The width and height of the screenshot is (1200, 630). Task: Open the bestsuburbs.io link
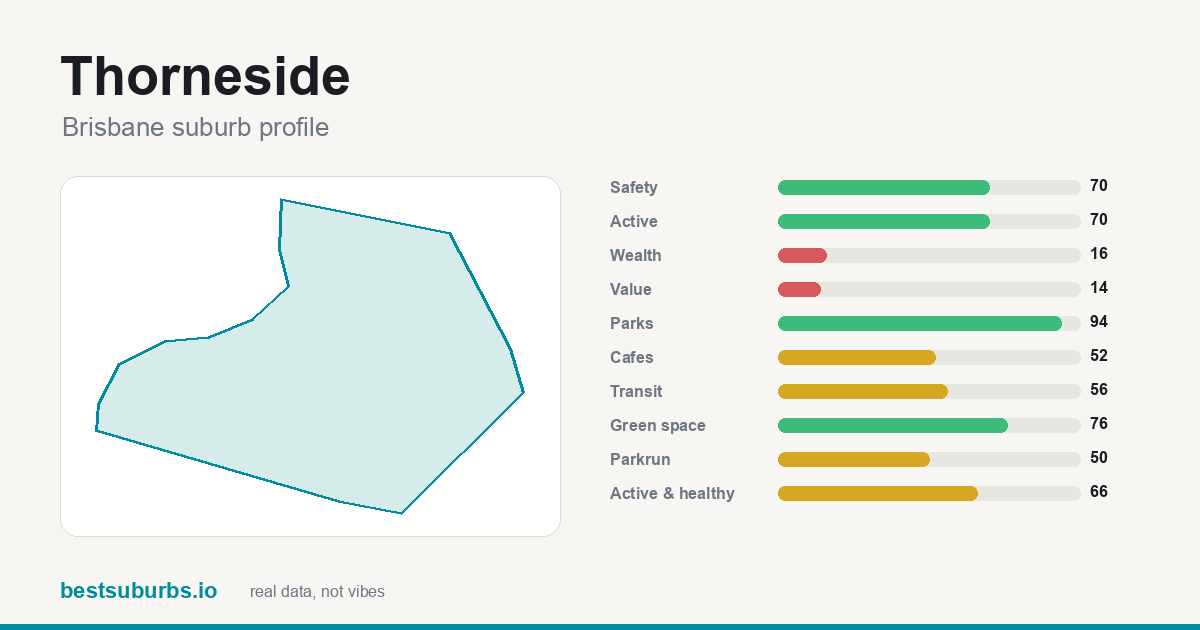[138, 591]
